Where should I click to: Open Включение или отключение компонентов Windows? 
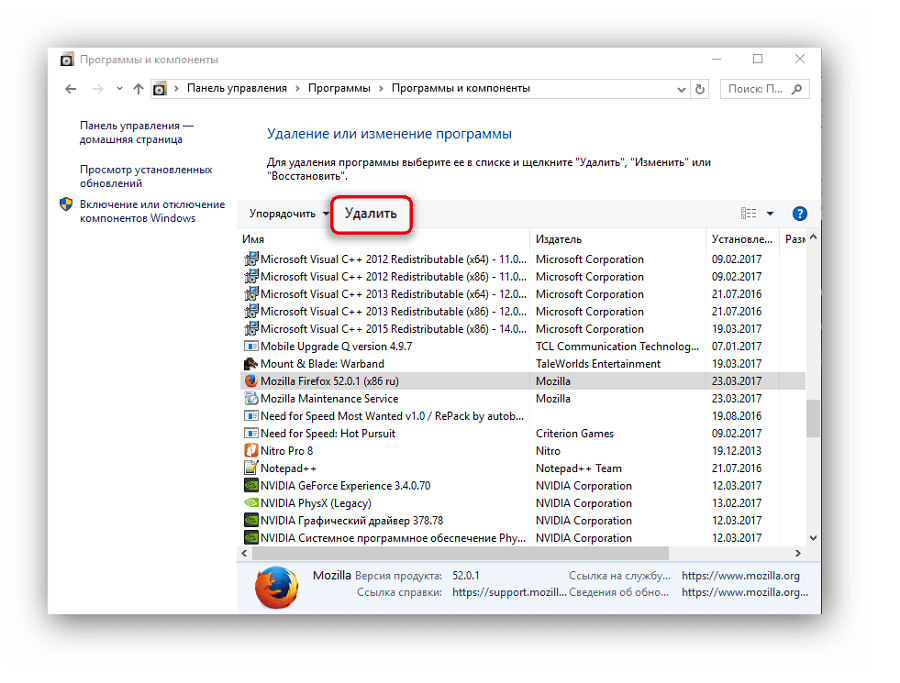tap(152, 211)
